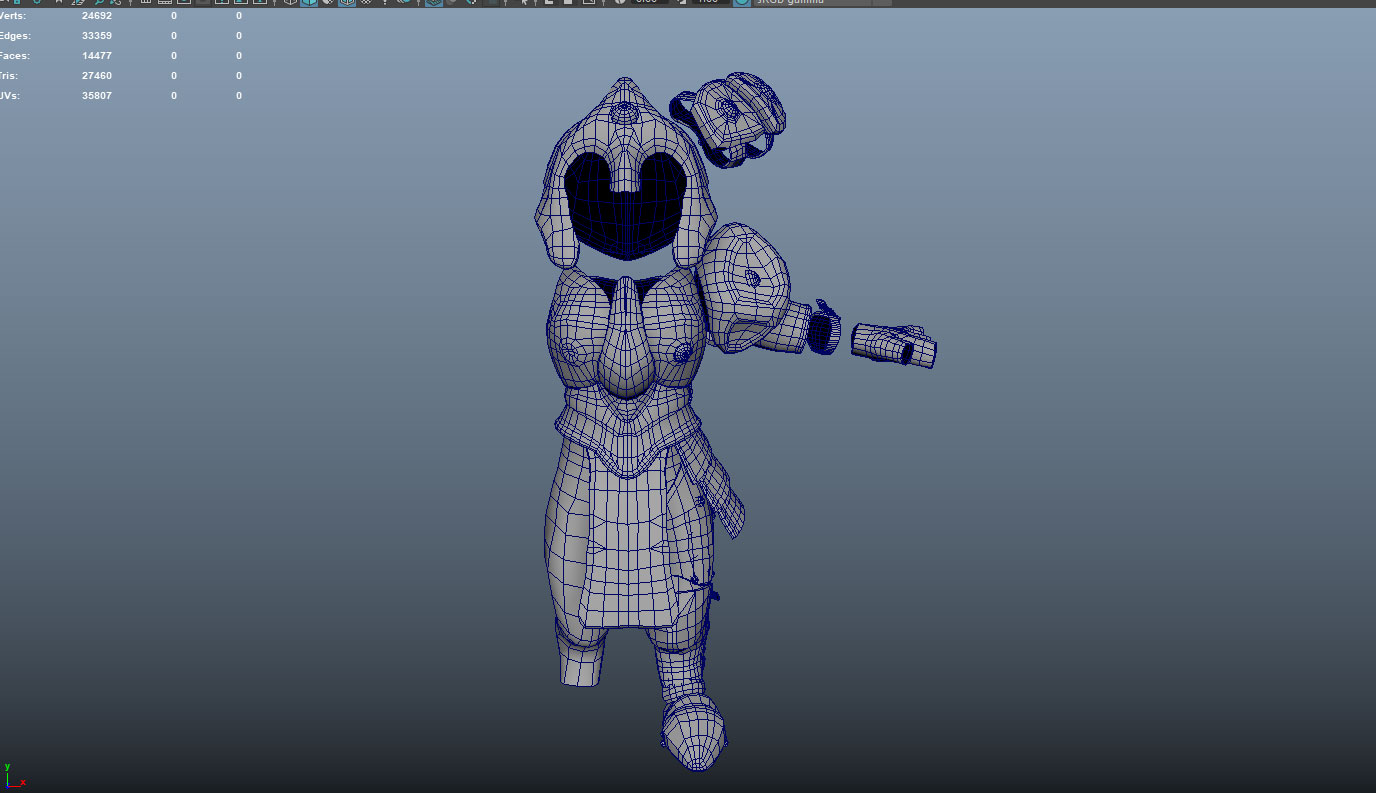Click the UV count value 35807

tap(97, 96)
